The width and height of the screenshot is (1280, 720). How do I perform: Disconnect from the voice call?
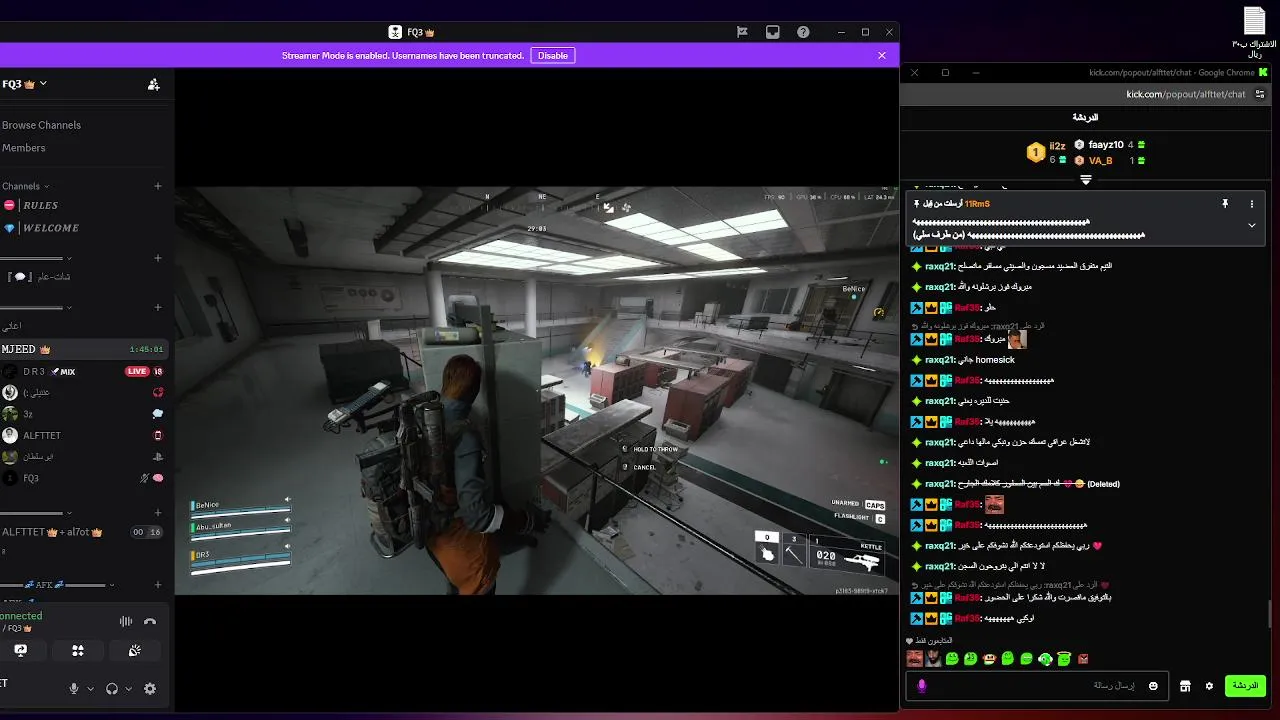click(x=150, y=621)
